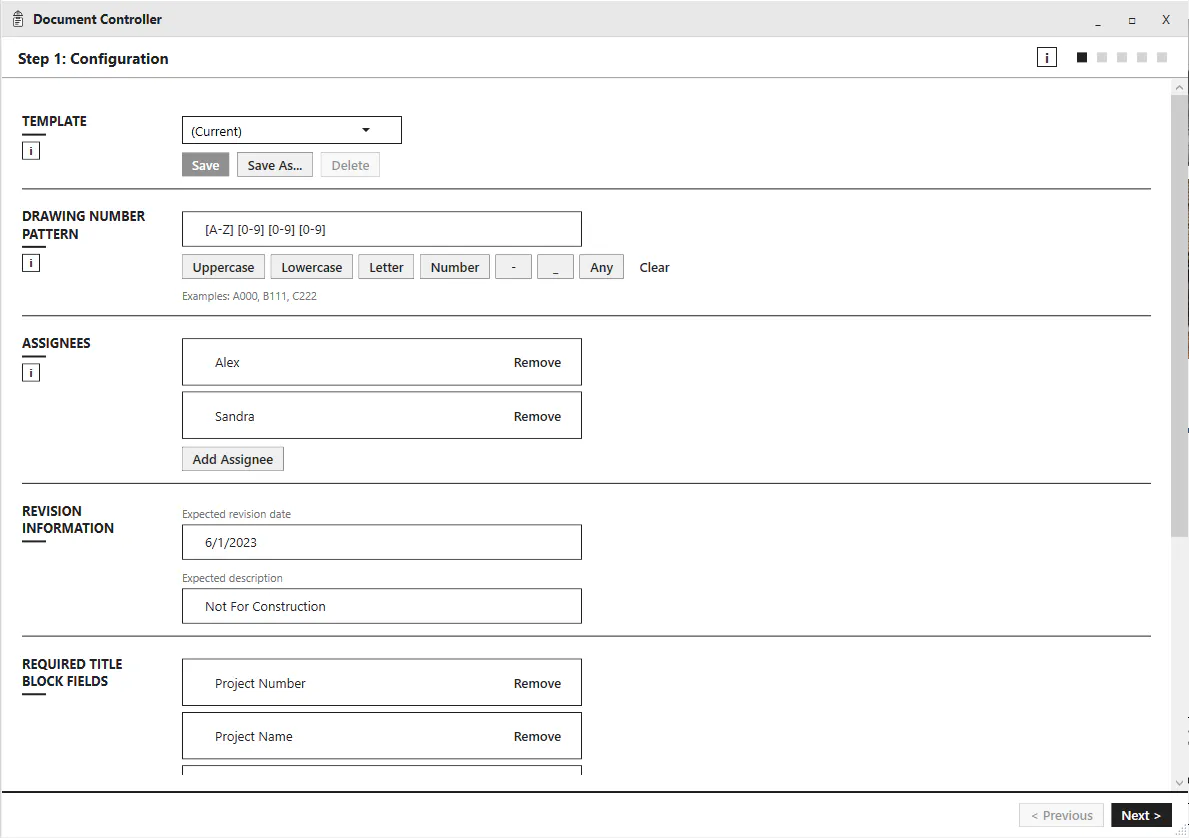Open the (Current) template dropdown
Screen dimensions: 1189x838
click(292, 130)
